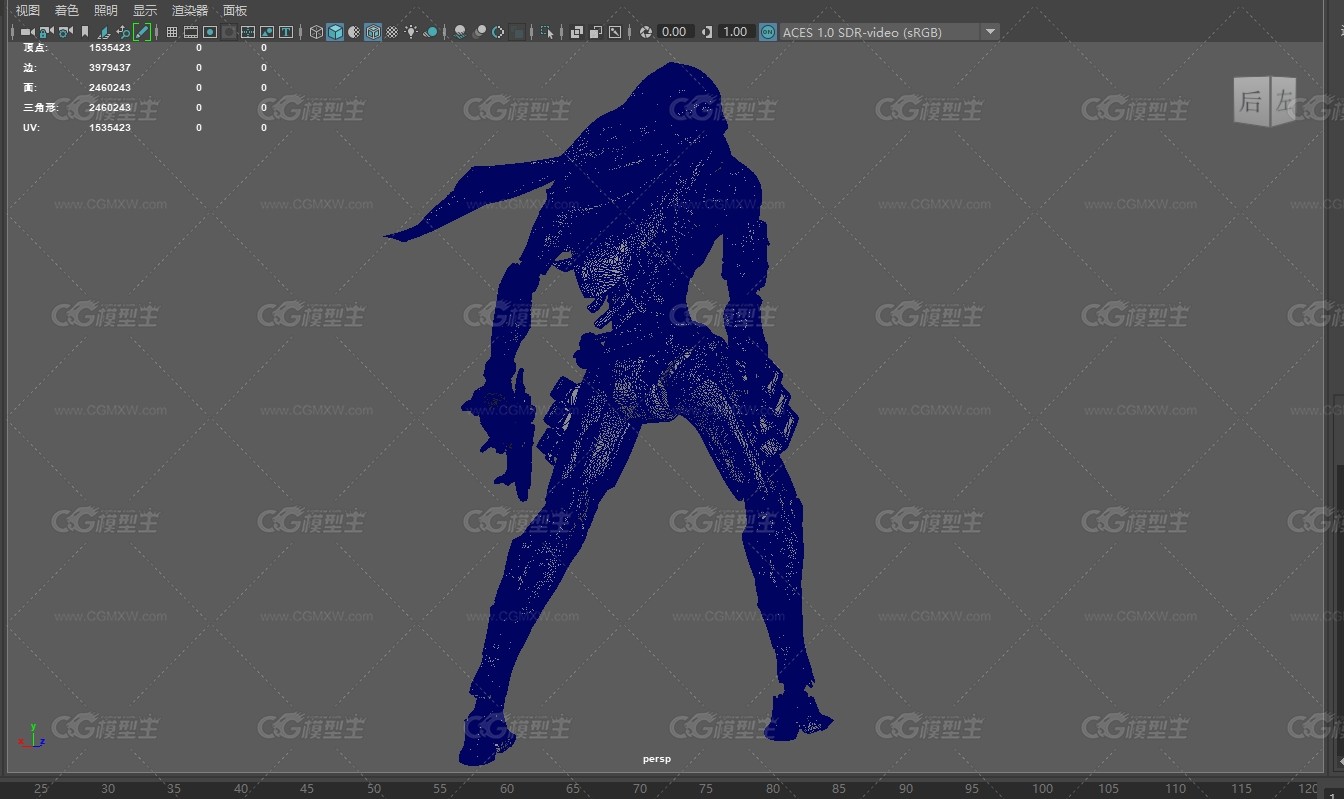This screenshot has width=1344, height=799.
Task: Toggle the View Transform ON button
Action: (767, 32)
